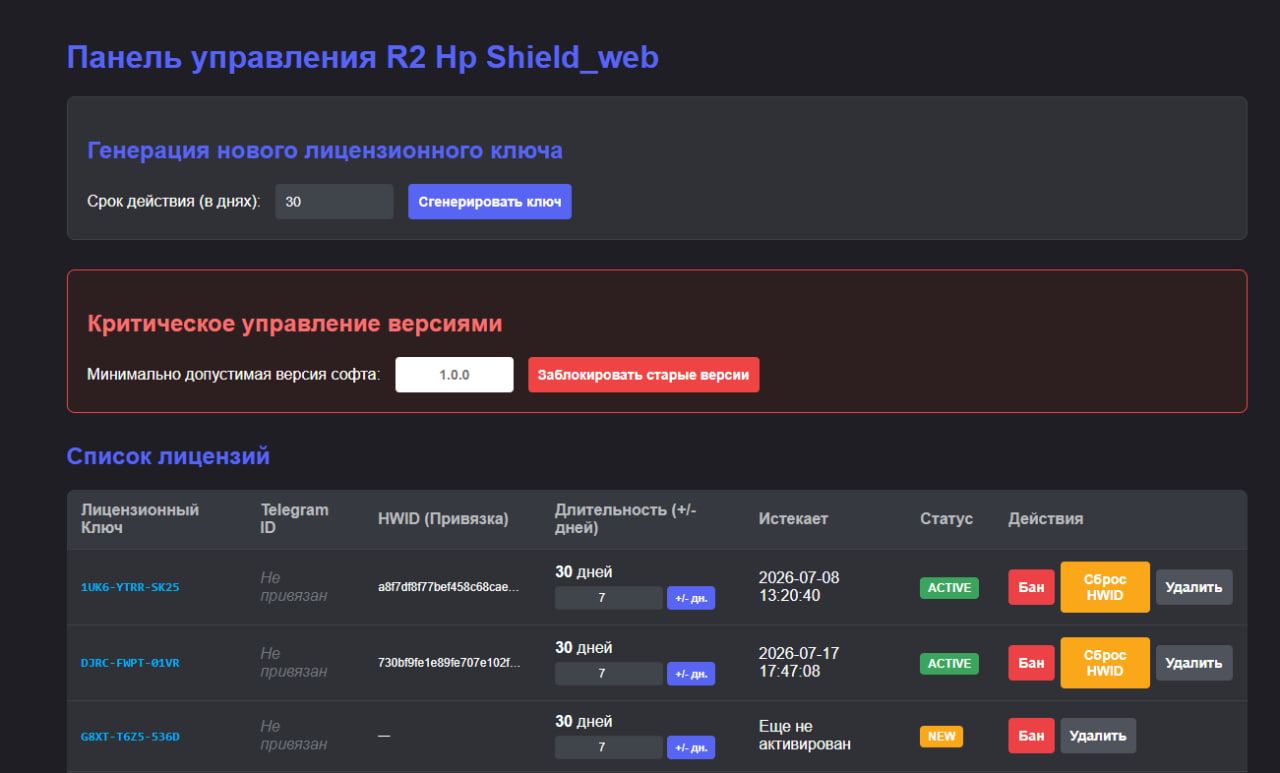
Task: Delete the license G8XT-T6Z5-536D
Action: pos(1098,736)
